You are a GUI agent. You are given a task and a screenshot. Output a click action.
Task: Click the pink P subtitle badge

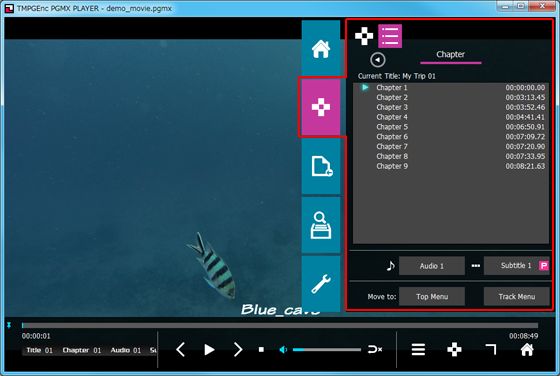pos(544,266)
